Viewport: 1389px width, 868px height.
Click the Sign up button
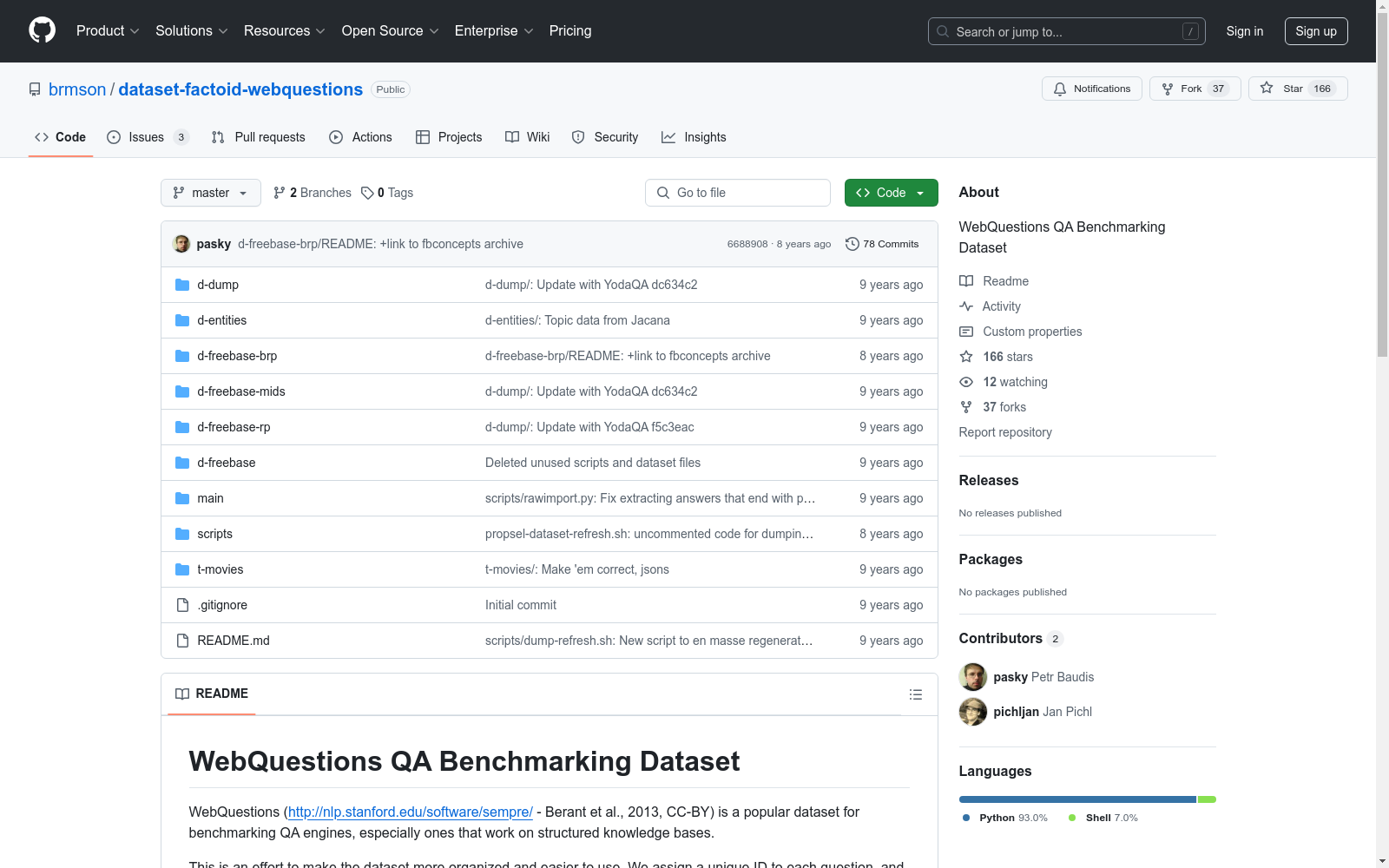pyautogui.click(x=1316, y=31)
